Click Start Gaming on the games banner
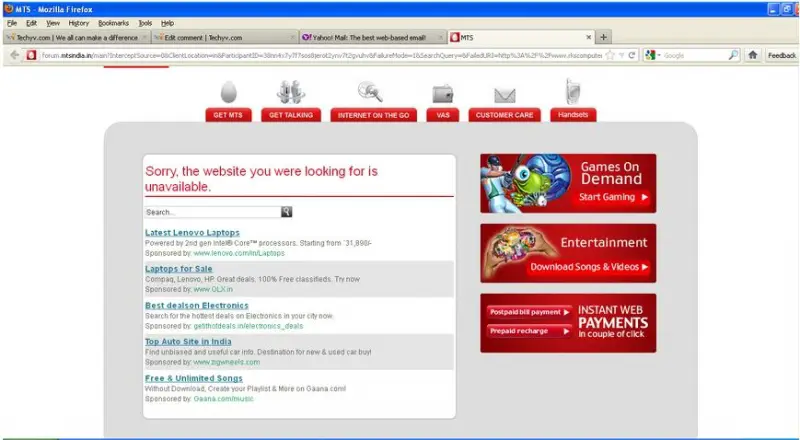800x440 pixels. coord(613,197)
